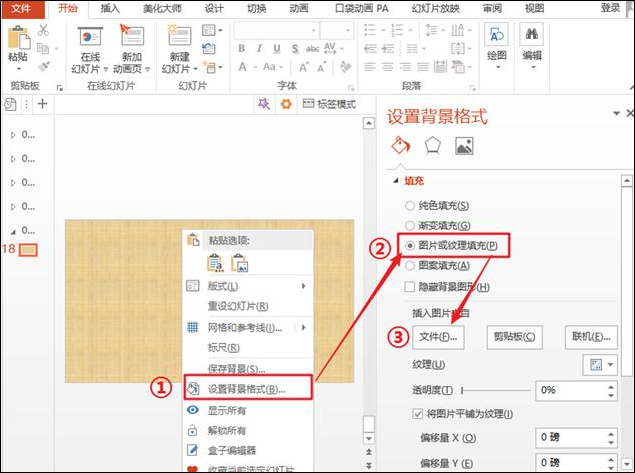The width and height of the screenshot is (635, 473).
Task: Increase 偏移量 X spinner up arrow
Action: pos(612,433)
